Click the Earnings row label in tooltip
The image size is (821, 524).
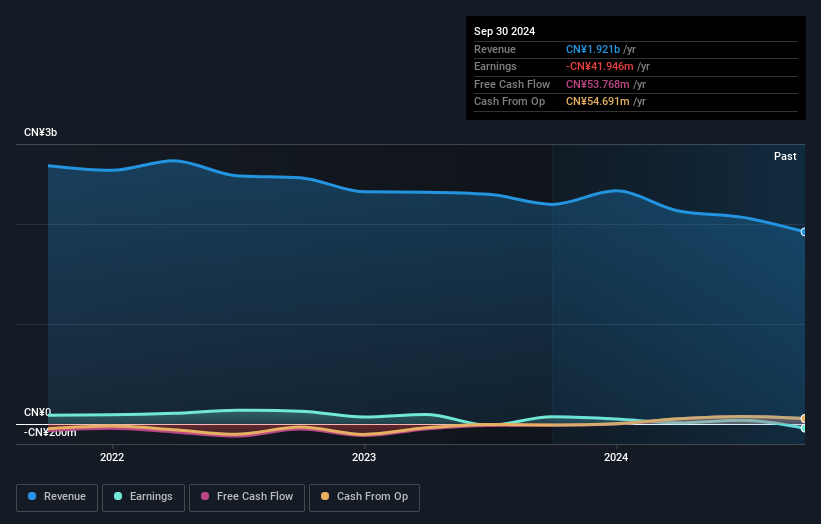coord(495,66)
